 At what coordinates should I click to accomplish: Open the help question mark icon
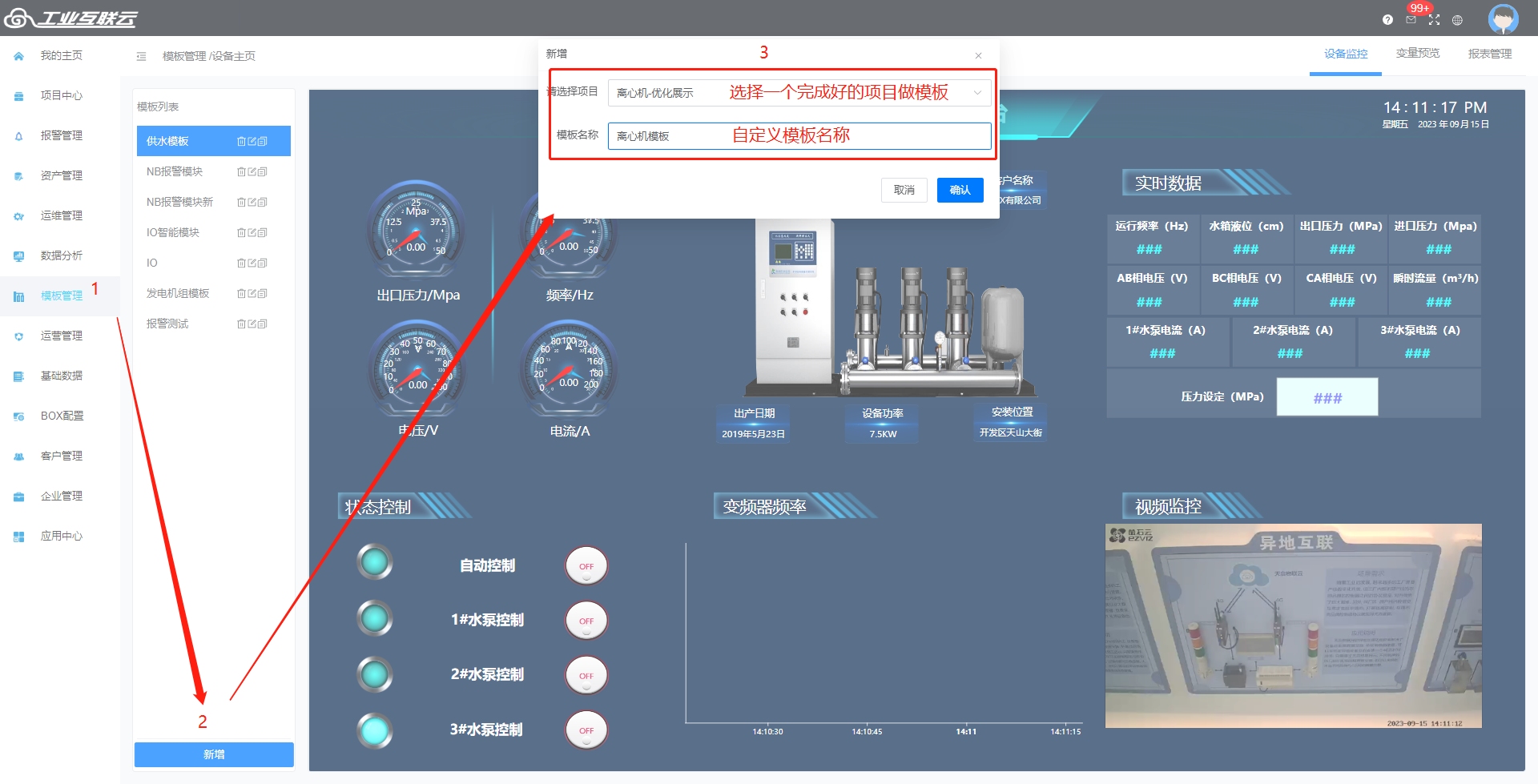click(1387, 20)
